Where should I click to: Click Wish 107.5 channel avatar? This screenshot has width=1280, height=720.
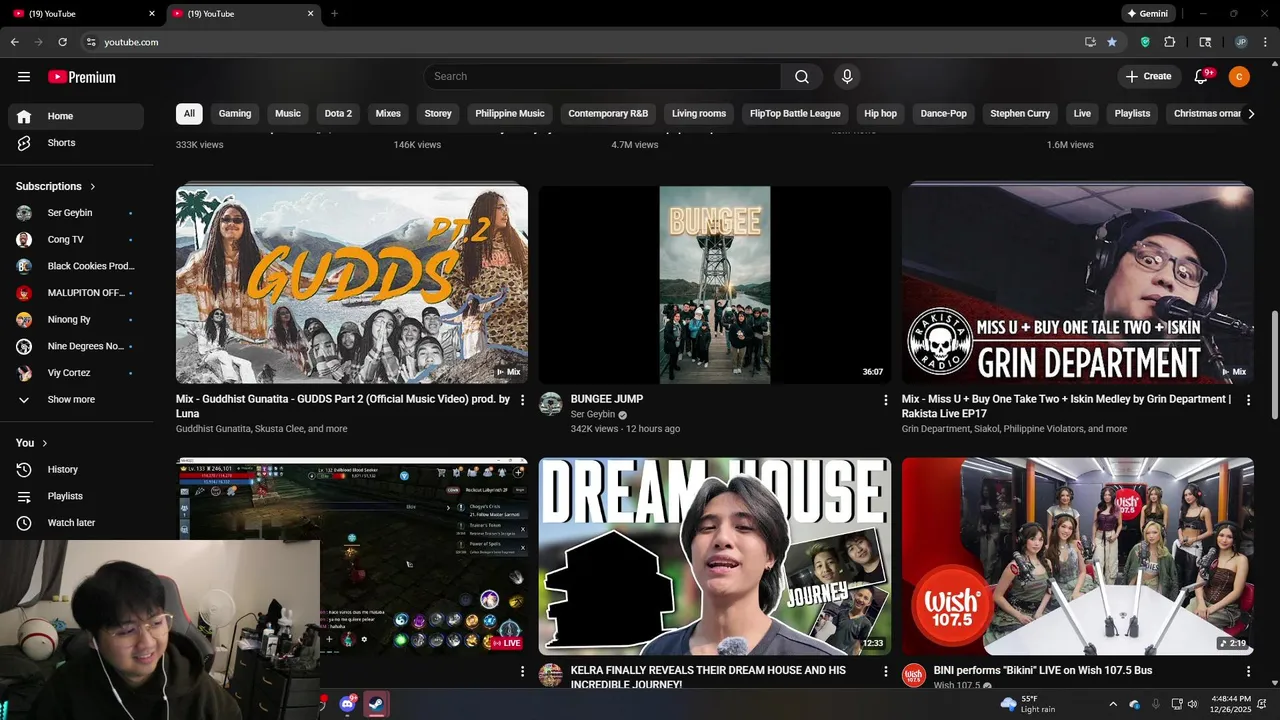914,676
